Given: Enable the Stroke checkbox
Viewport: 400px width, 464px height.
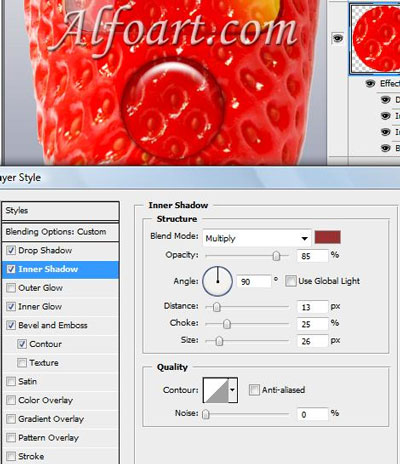Looking at the screenshot, I should point(11,456).
